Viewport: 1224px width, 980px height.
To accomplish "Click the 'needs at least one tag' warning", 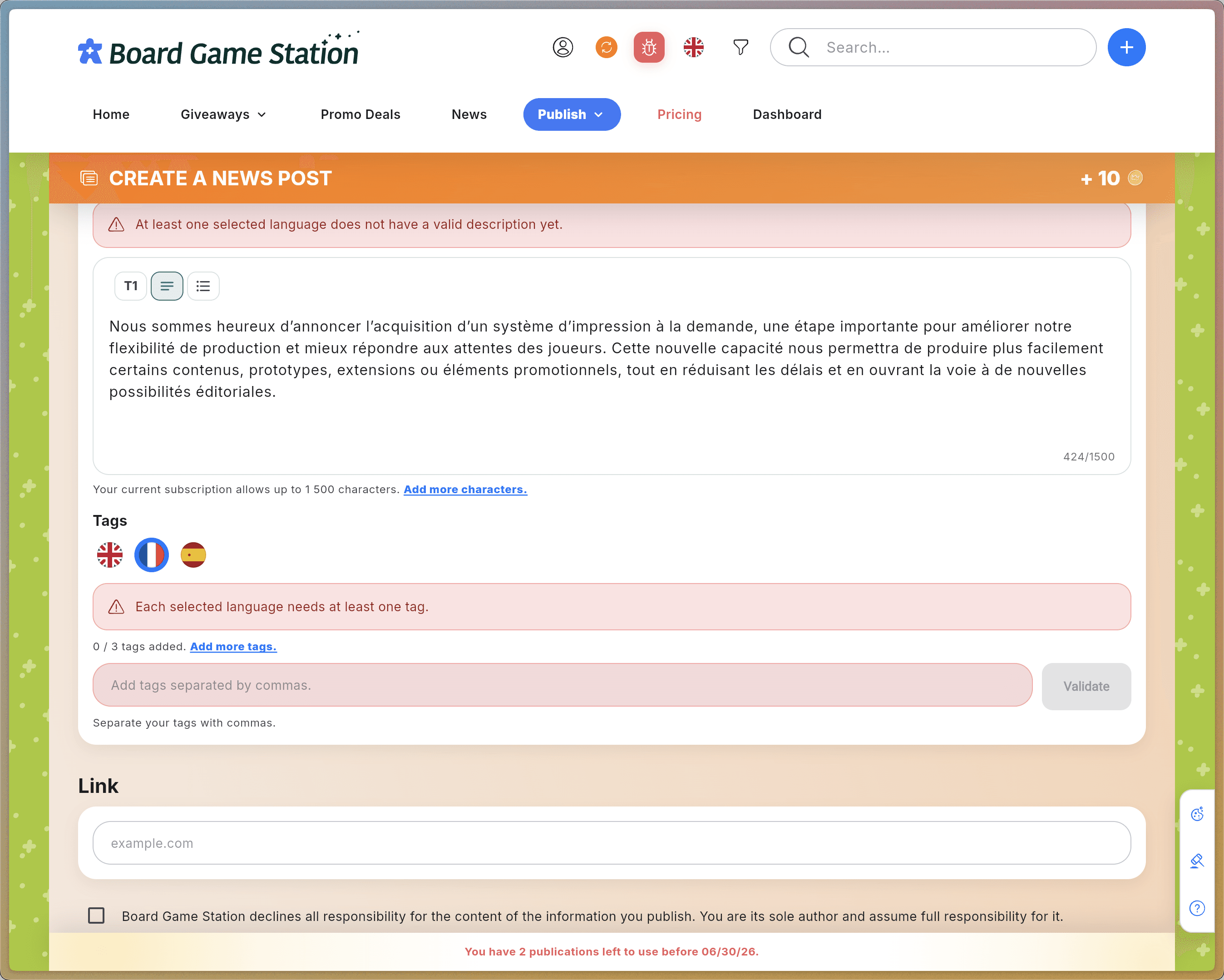I will click(x=612, y=607).
